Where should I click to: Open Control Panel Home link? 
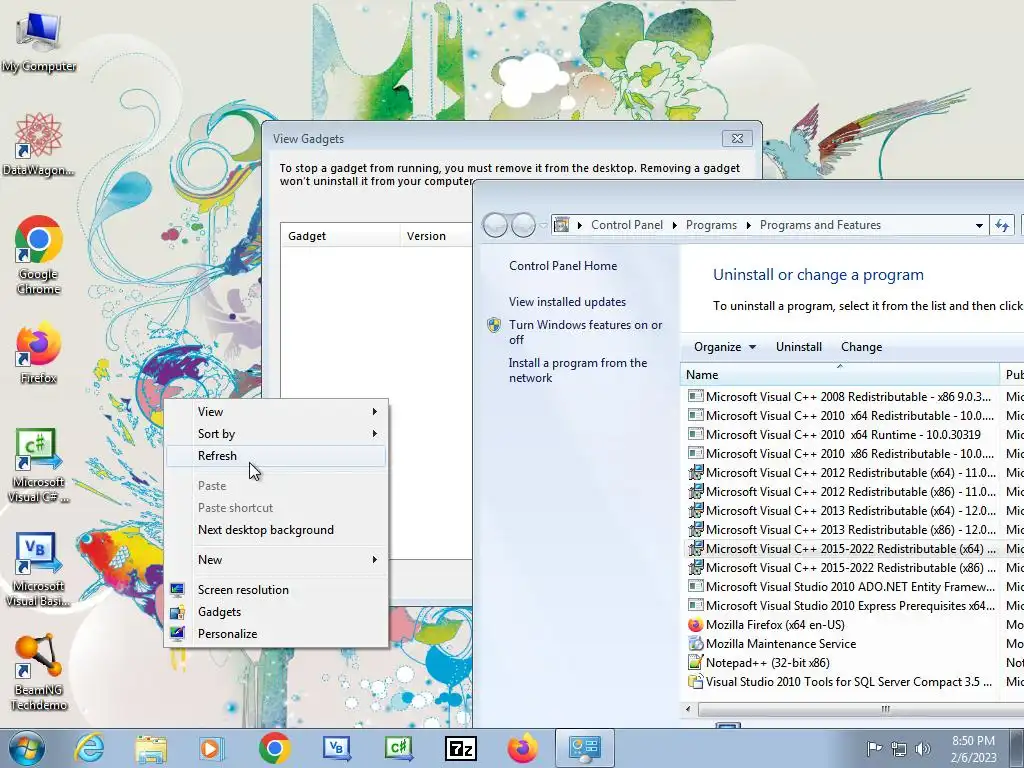(x=563, y=266)
